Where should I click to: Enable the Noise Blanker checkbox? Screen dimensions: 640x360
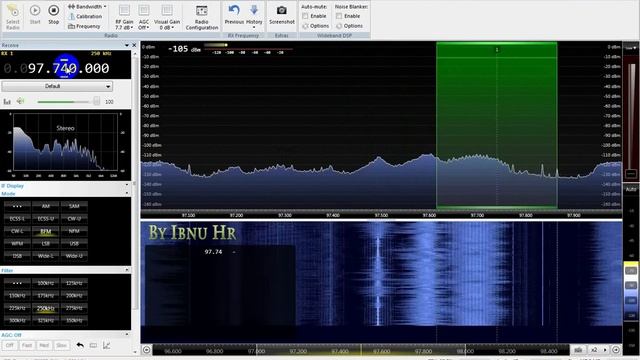click(339, 16)
